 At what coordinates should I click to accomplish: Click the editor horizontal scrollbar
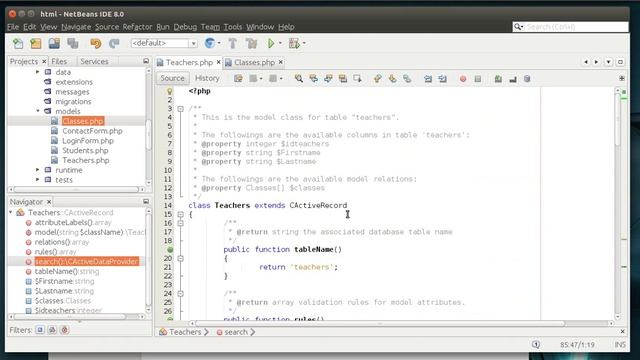coord(380,323)
